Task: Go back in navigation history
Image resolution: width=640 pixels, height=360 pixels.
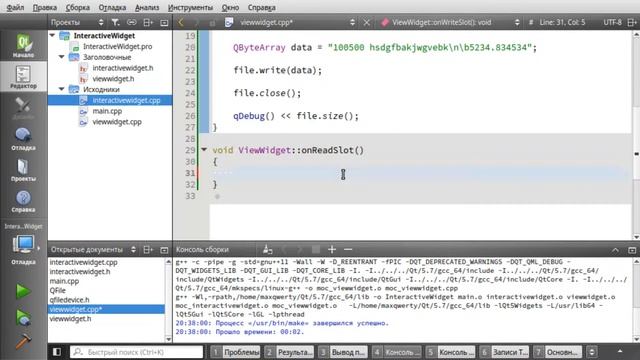Action: click(181, 22)
